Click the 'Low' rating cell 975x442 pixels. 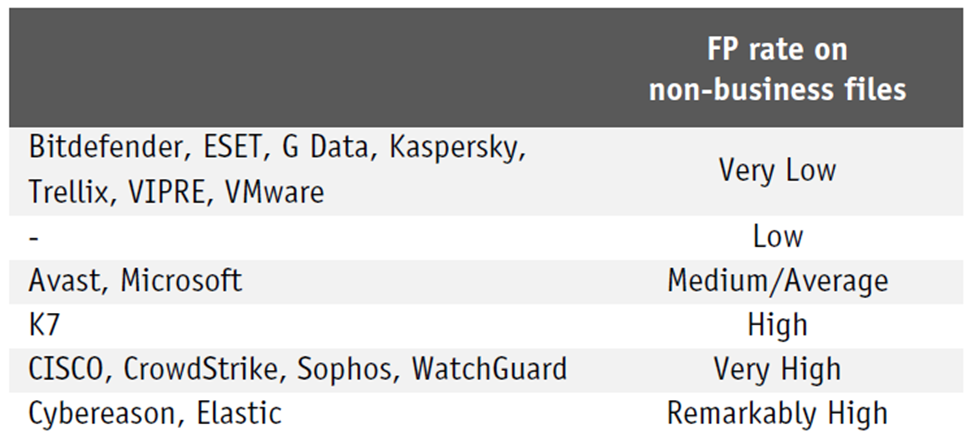777,237
